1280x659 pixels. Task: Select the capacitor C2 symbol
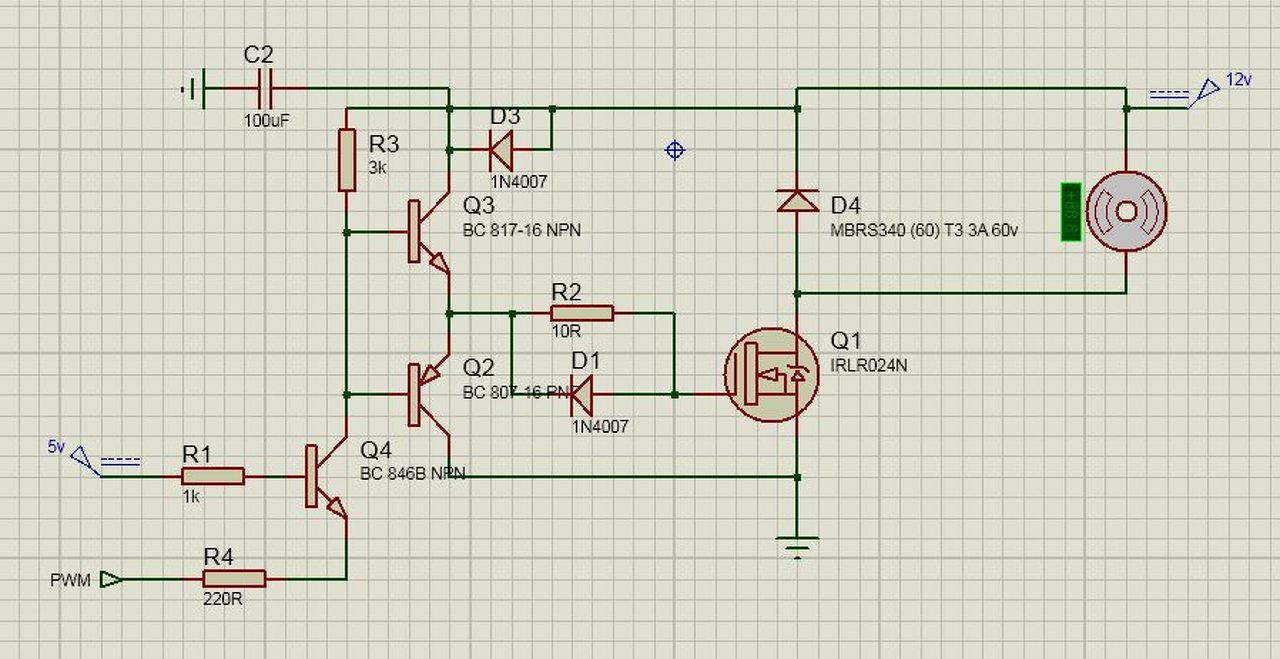click(x=265, y=89)
